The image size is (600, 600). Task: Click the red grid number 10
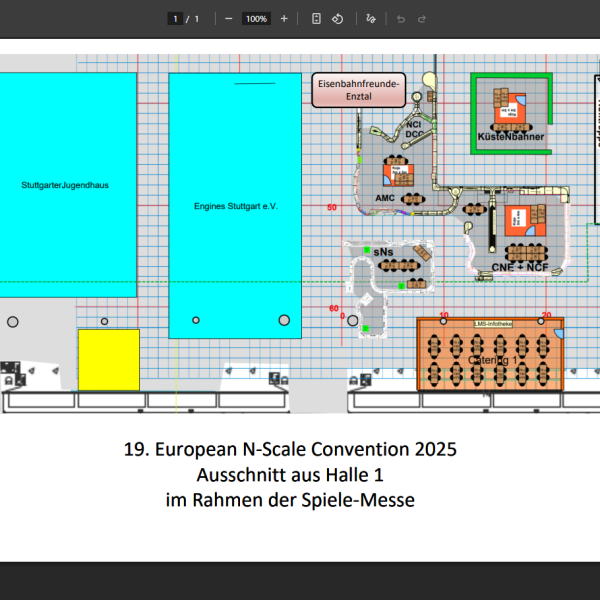point(444,315)
